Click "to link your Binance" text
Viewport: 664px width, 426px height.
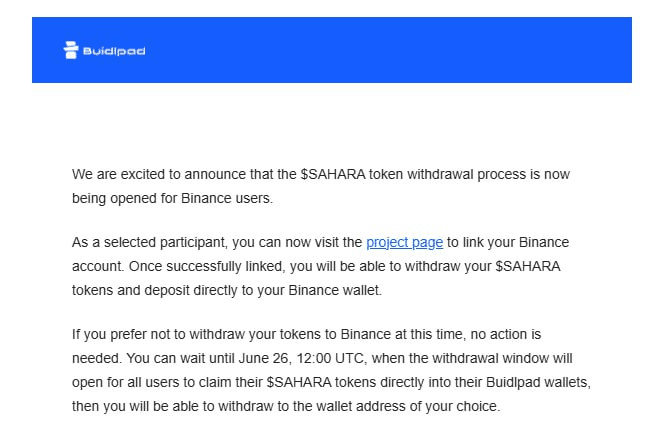(x=508, y=243)
